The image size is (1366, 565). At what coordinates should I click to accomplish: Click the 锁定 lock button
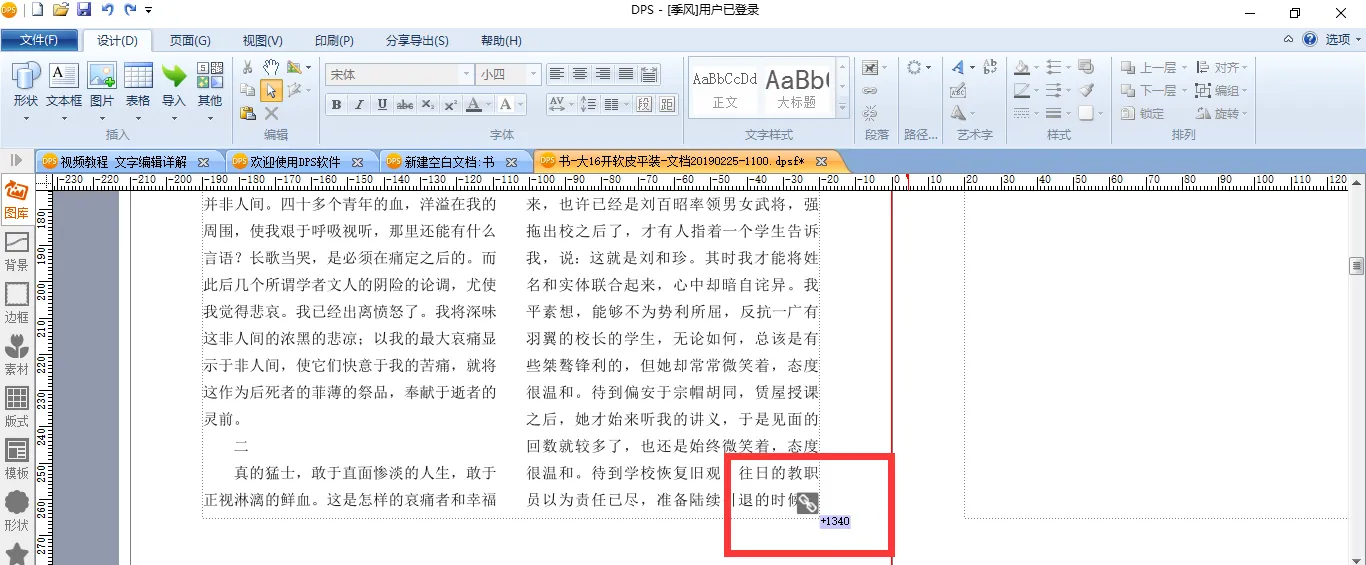(x=1143, y=114)
